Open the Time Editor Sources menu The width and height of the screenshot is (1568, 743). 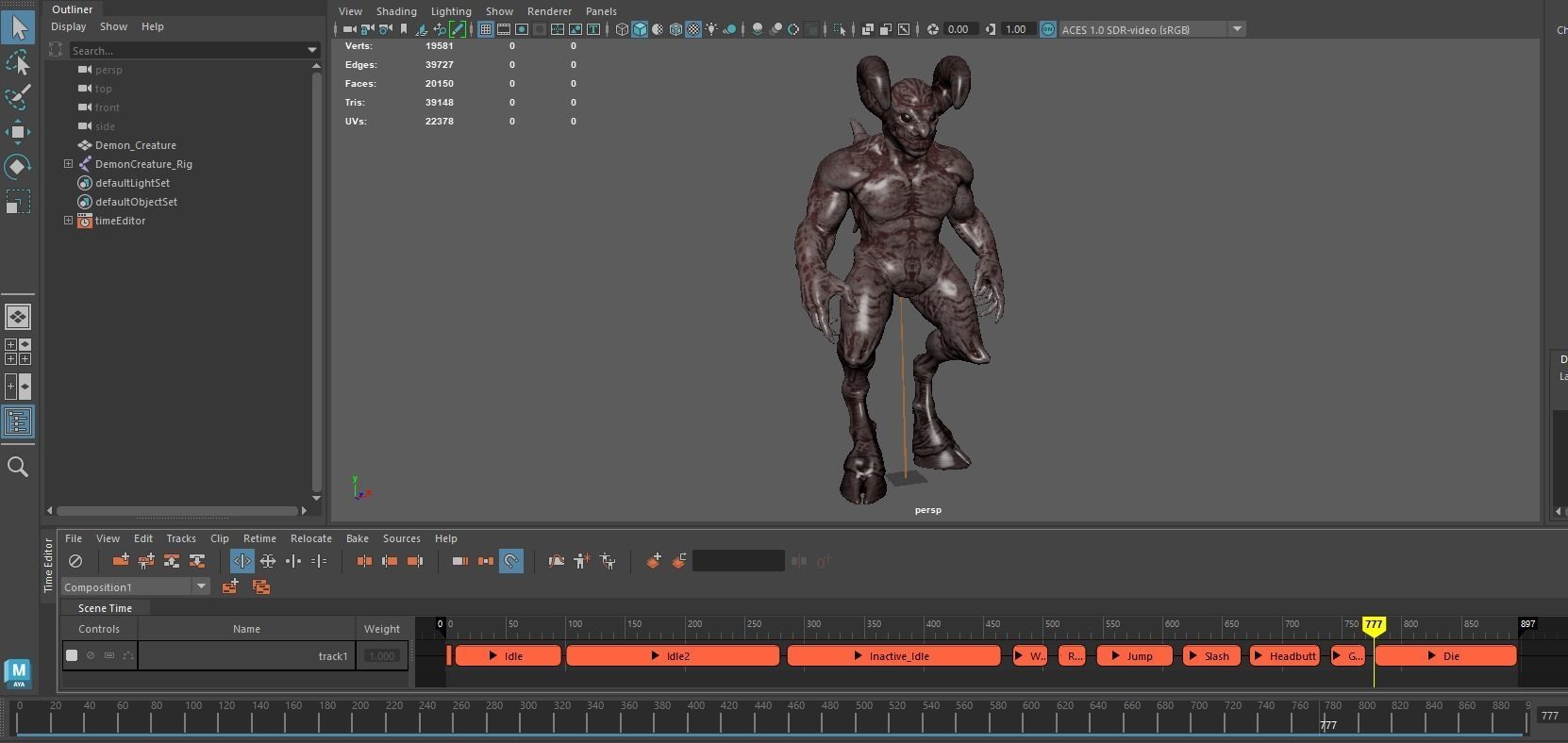[x=402, y=538]
